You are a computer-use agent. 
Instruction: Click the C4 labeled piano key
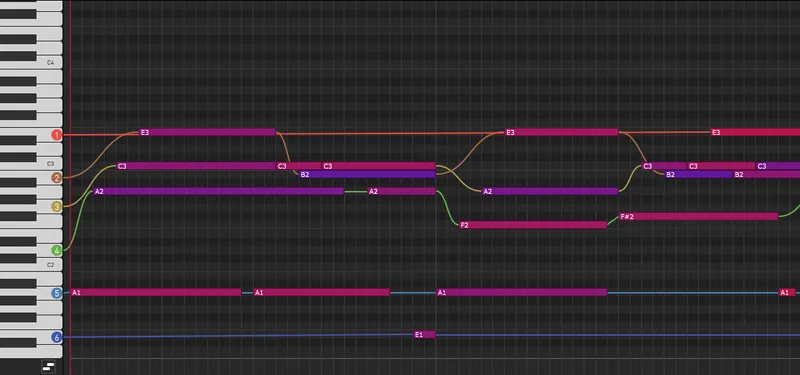pos(31,63)
